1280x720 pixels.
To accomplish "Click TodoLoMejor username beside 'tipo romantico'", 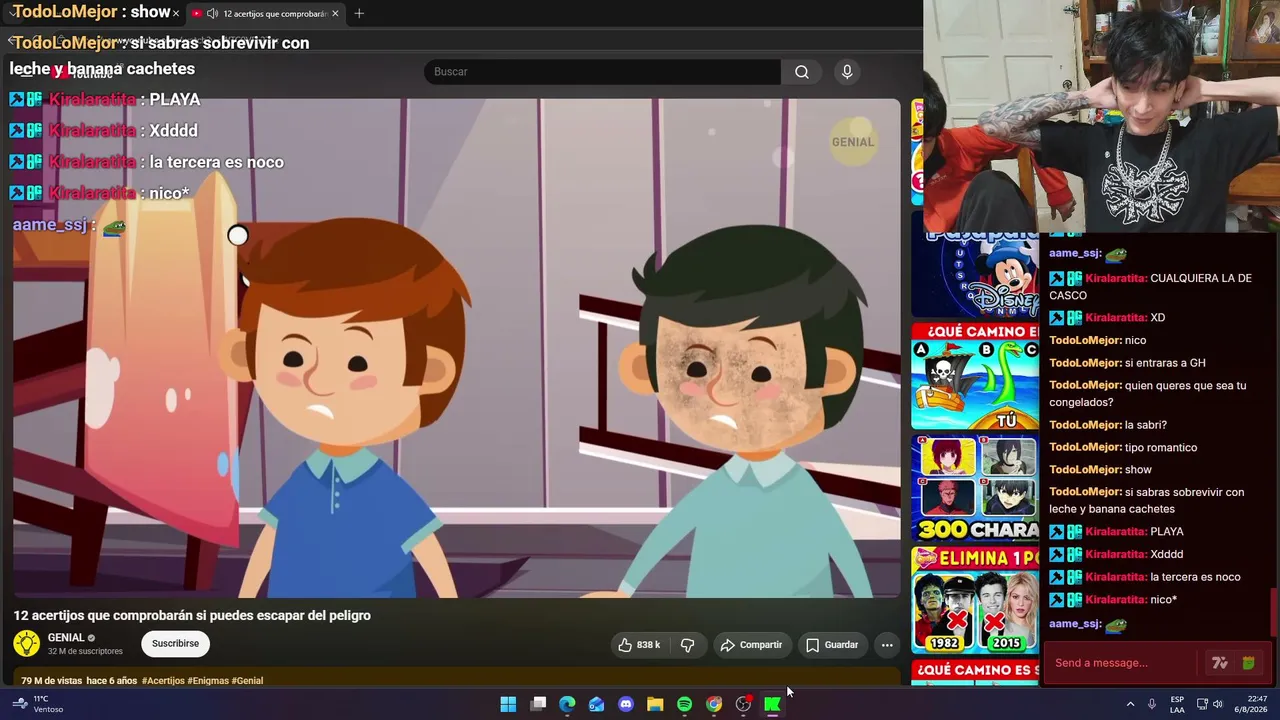I will pos(1085,448).
